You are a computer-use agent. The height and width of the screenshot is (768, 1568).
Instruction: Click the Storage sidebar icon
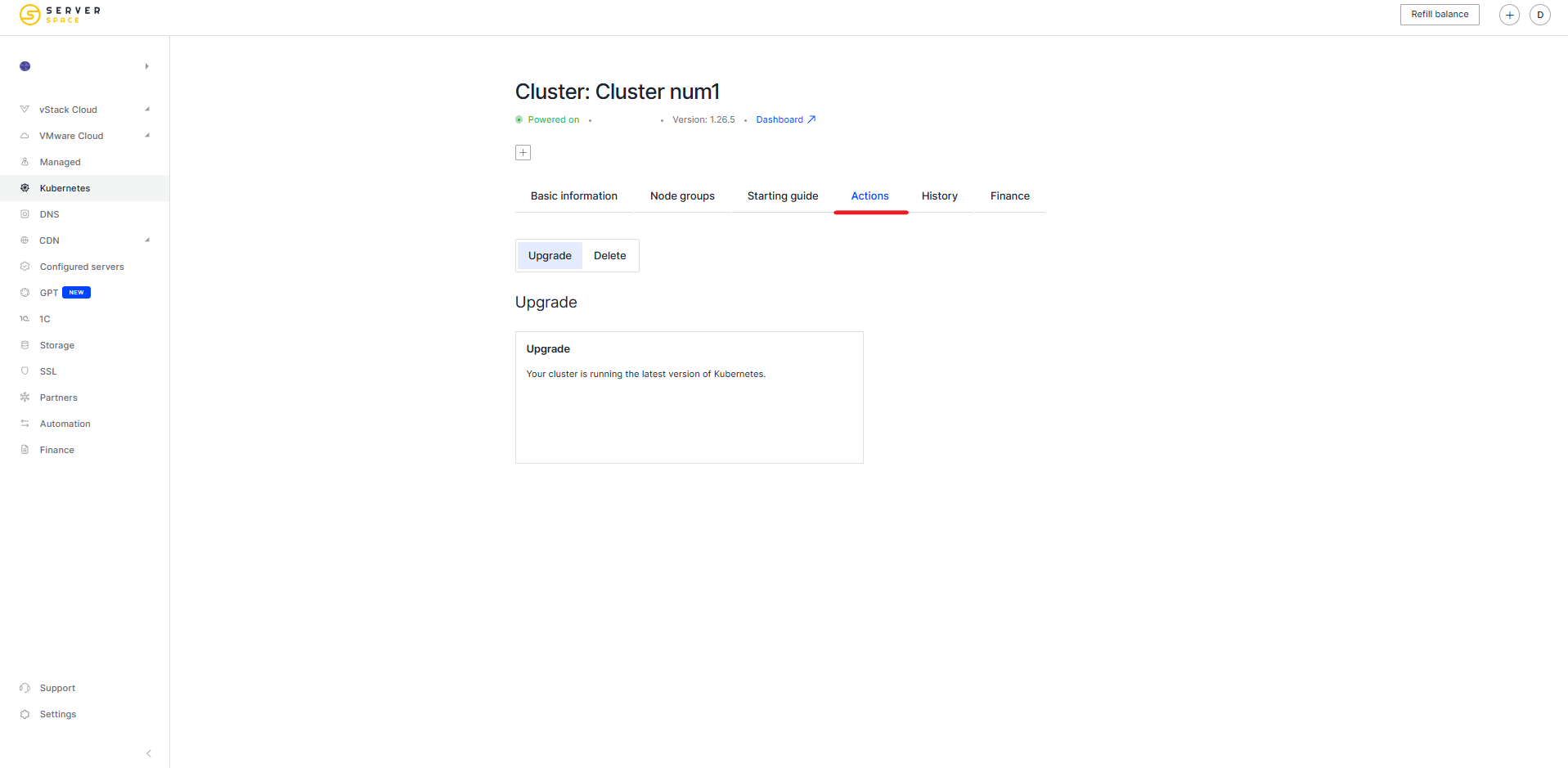25,345
